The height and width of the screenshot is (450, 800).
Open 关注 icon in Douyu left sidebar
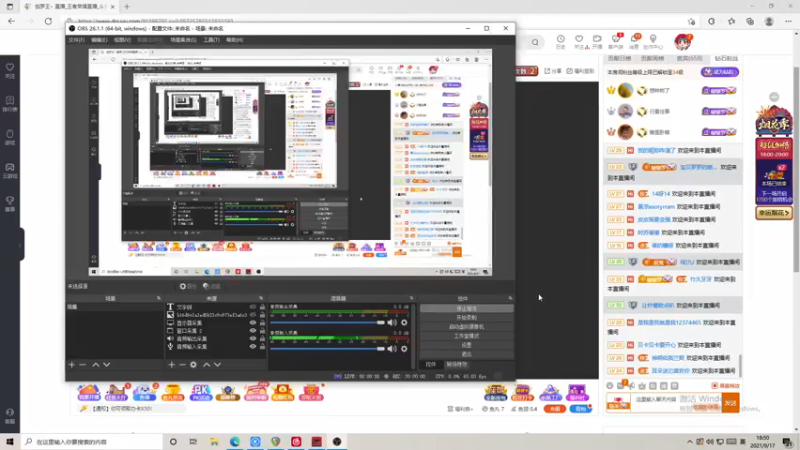click(x=10, y=70)
